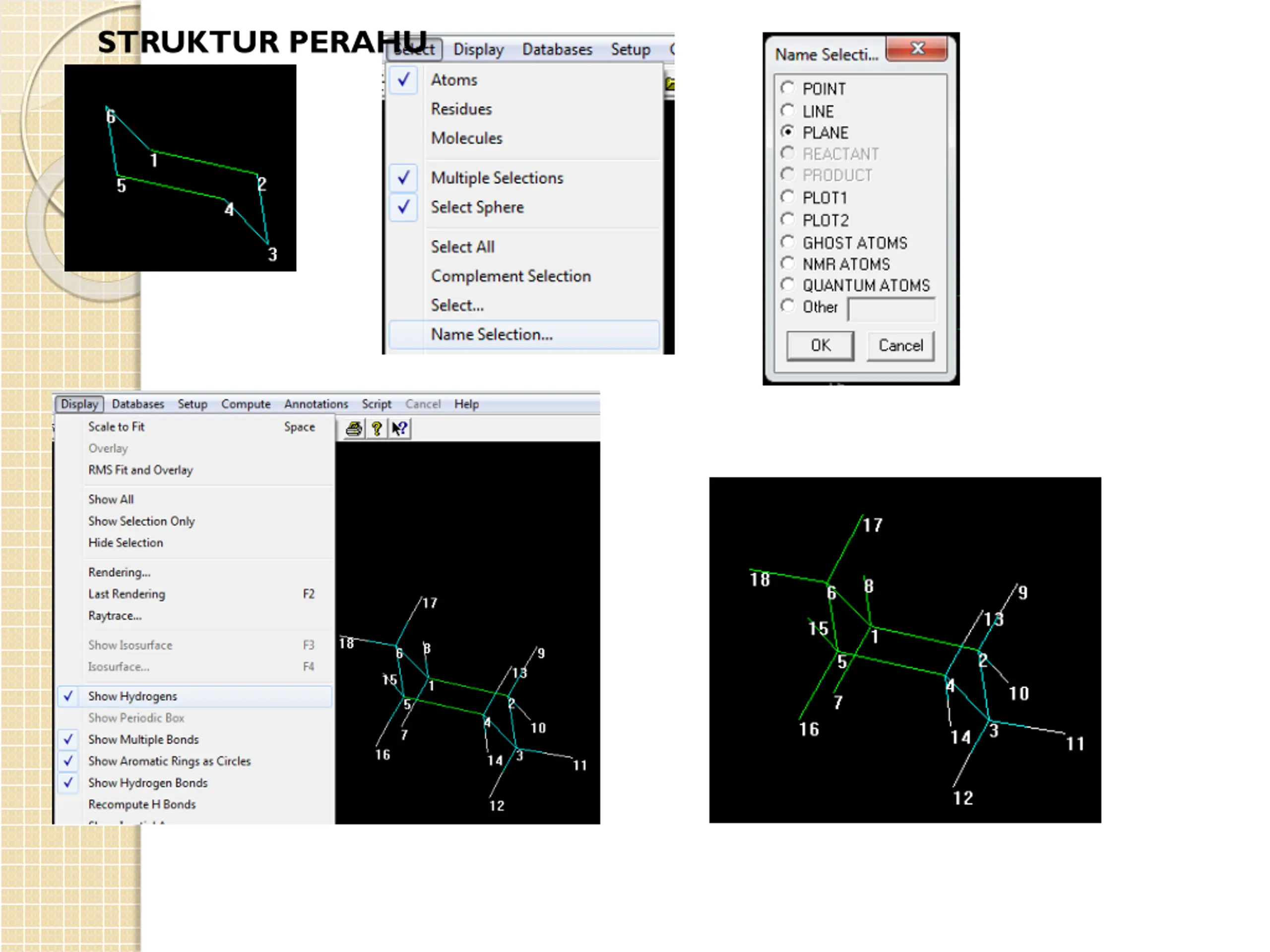Image resolution: width=1270 pixels, height=952 pixels.
Task: Click the Other name text field
Action: click(x=891, y=310)
